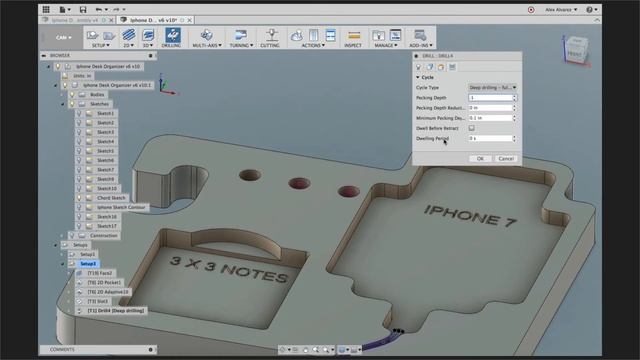This screenshot has width=640, height=360.
Task: Click the Setup Sheet icon in Actions
Action: point(331,35)
